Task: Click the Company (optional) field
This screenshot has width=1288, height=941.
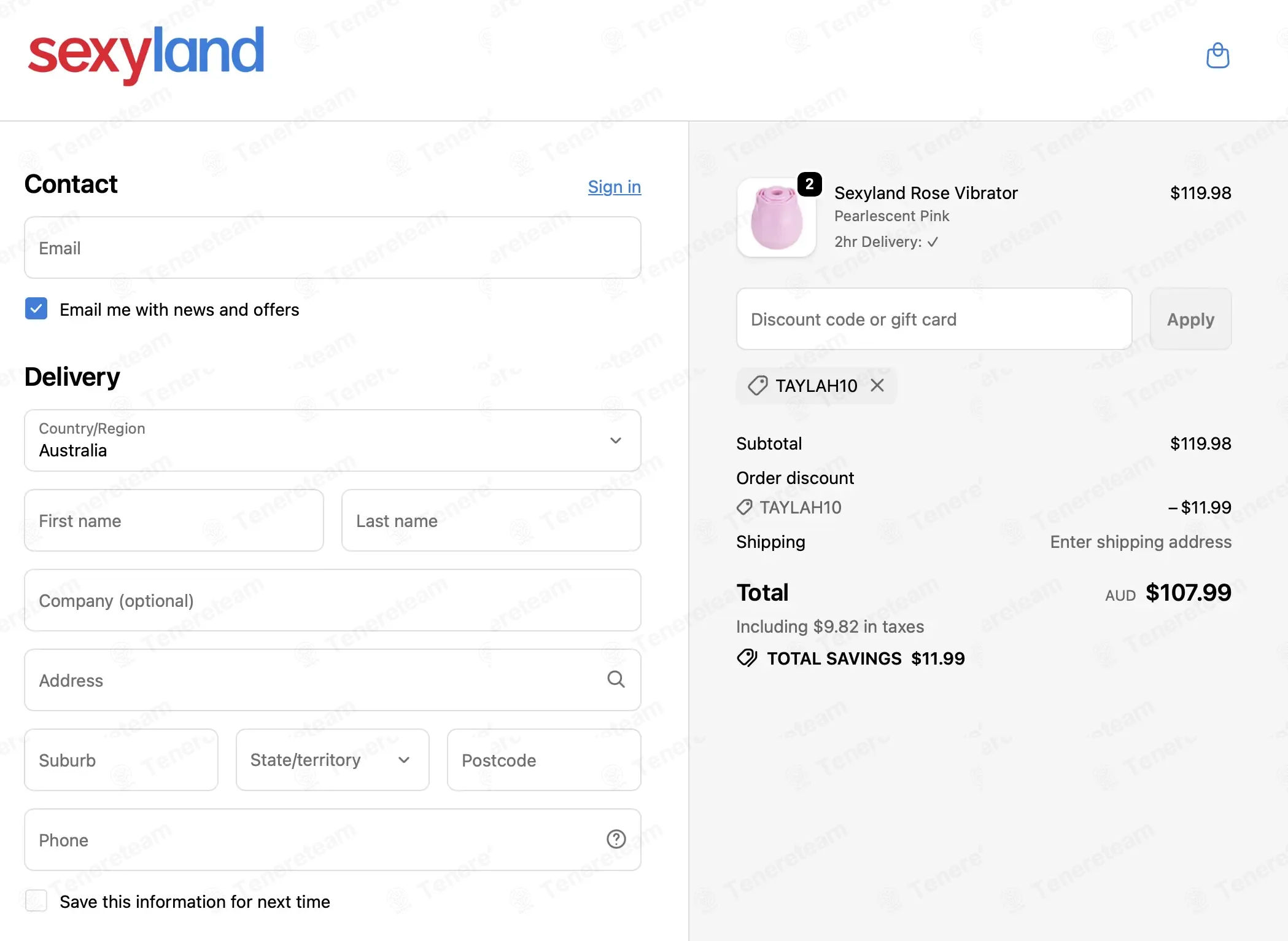Action: click(x=333, y=600)
